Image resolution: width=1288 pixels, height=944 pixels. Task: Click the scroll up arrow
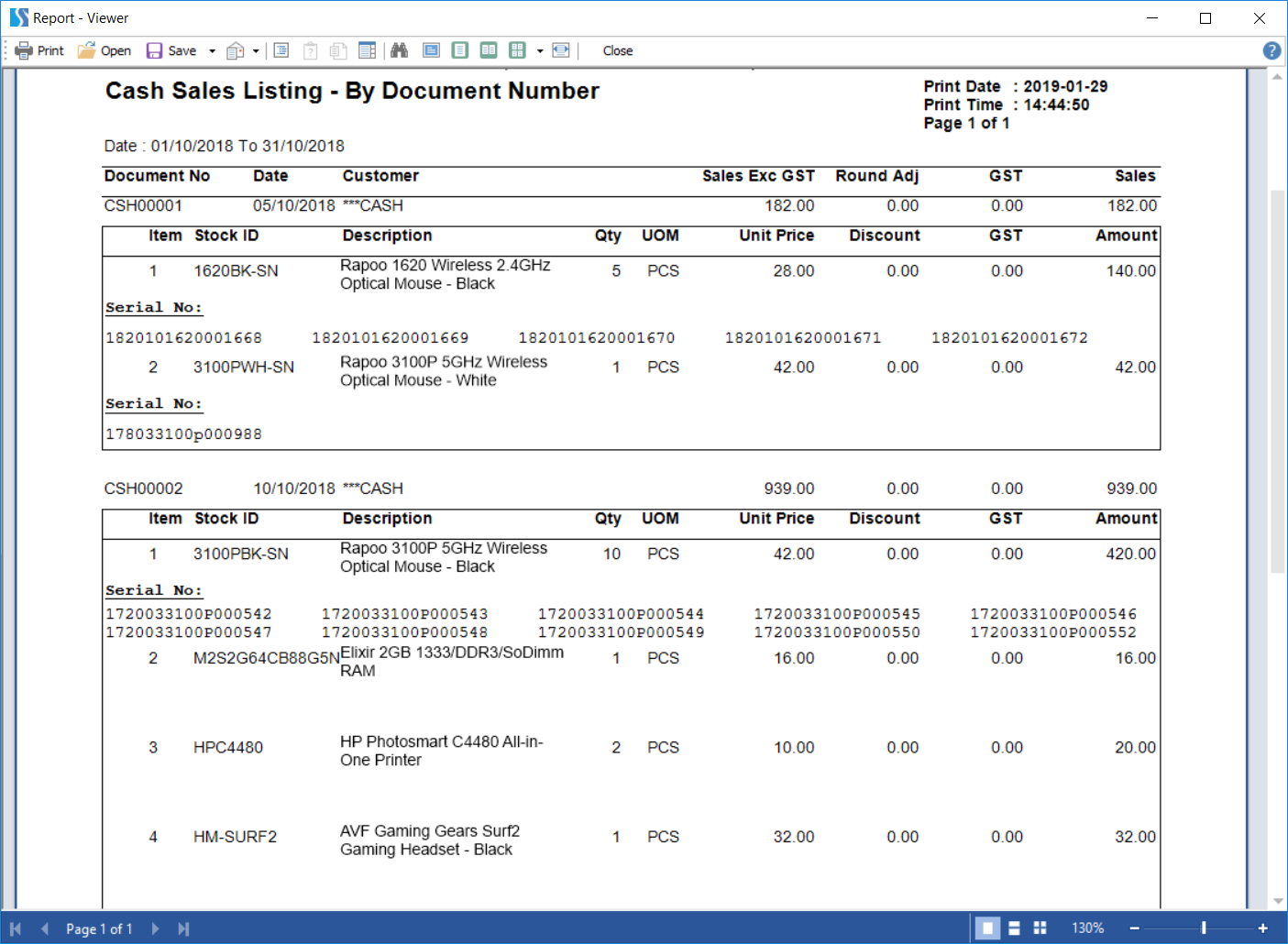coord(1277,77)
